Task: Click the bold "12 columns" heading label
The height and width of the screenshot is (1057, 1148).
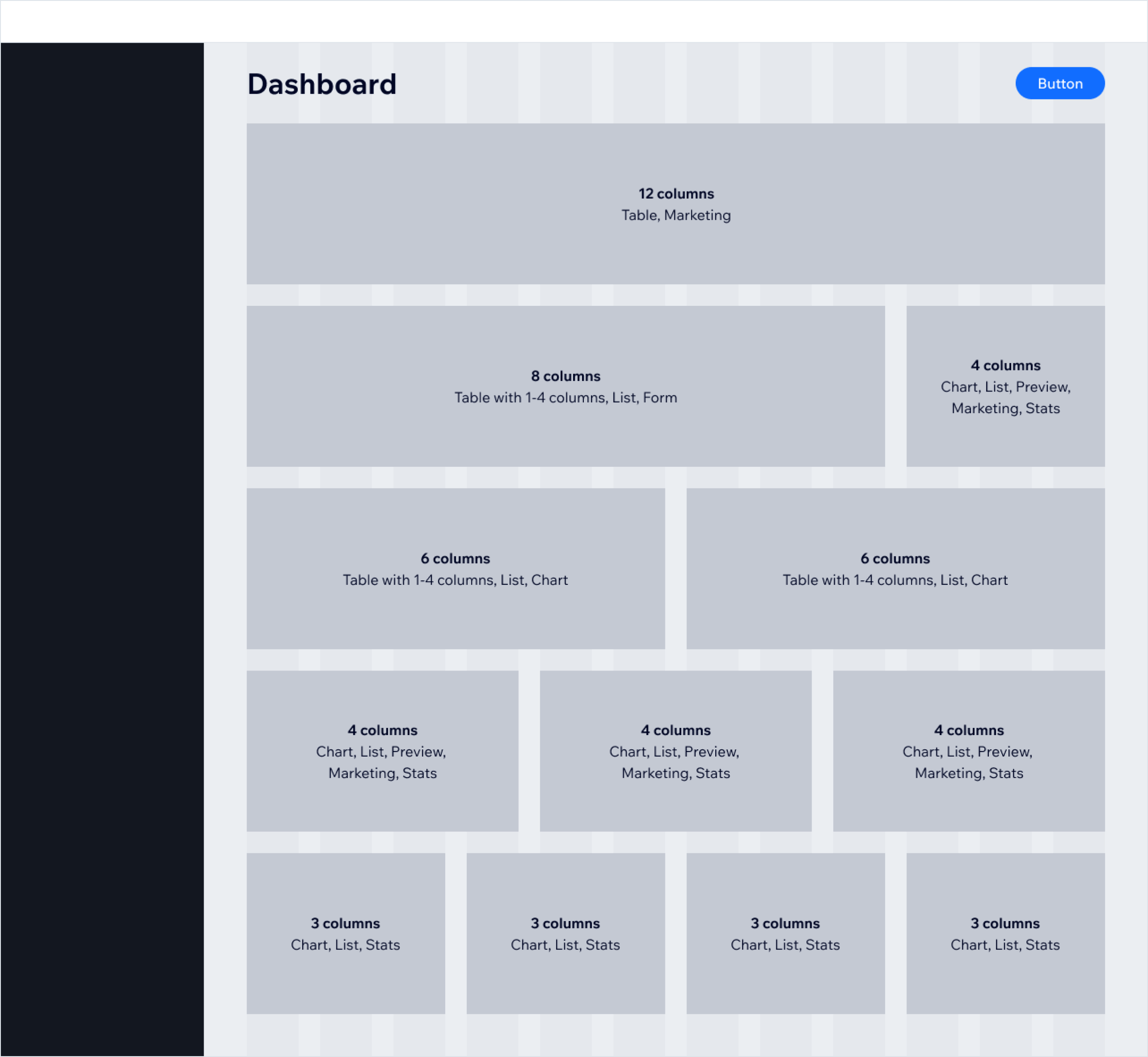Action: click(675, 194)
